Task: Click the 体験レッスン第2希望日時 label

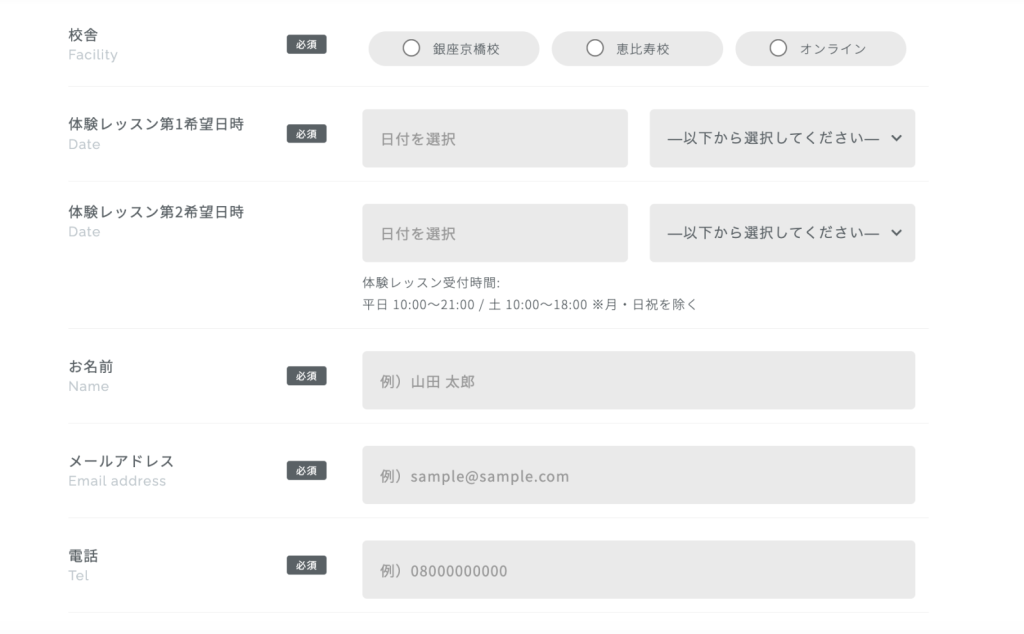Action: click(156, 212)
